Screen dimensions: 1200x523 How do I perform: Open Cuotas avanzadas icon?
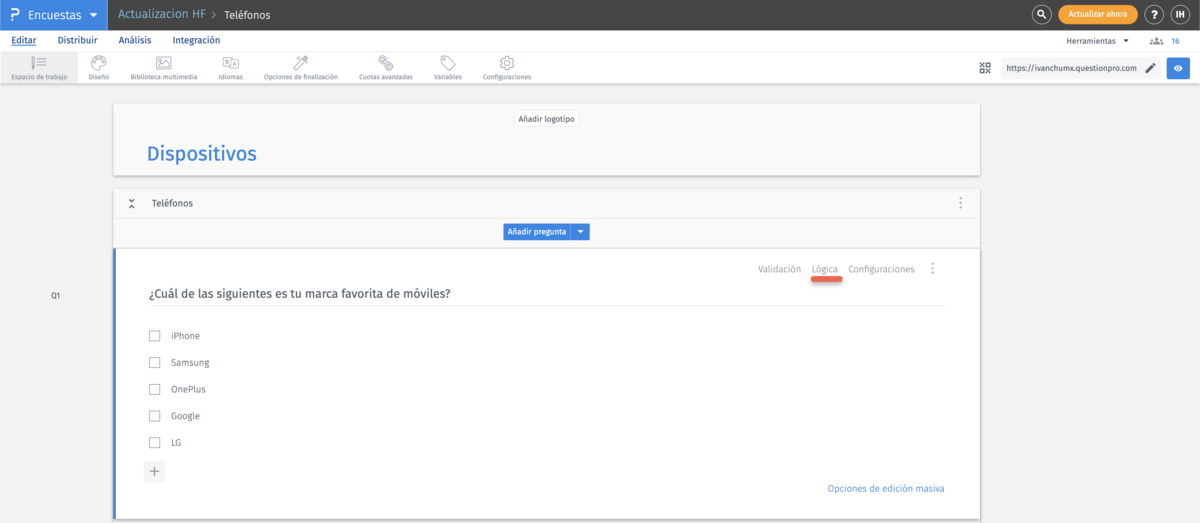385,63
